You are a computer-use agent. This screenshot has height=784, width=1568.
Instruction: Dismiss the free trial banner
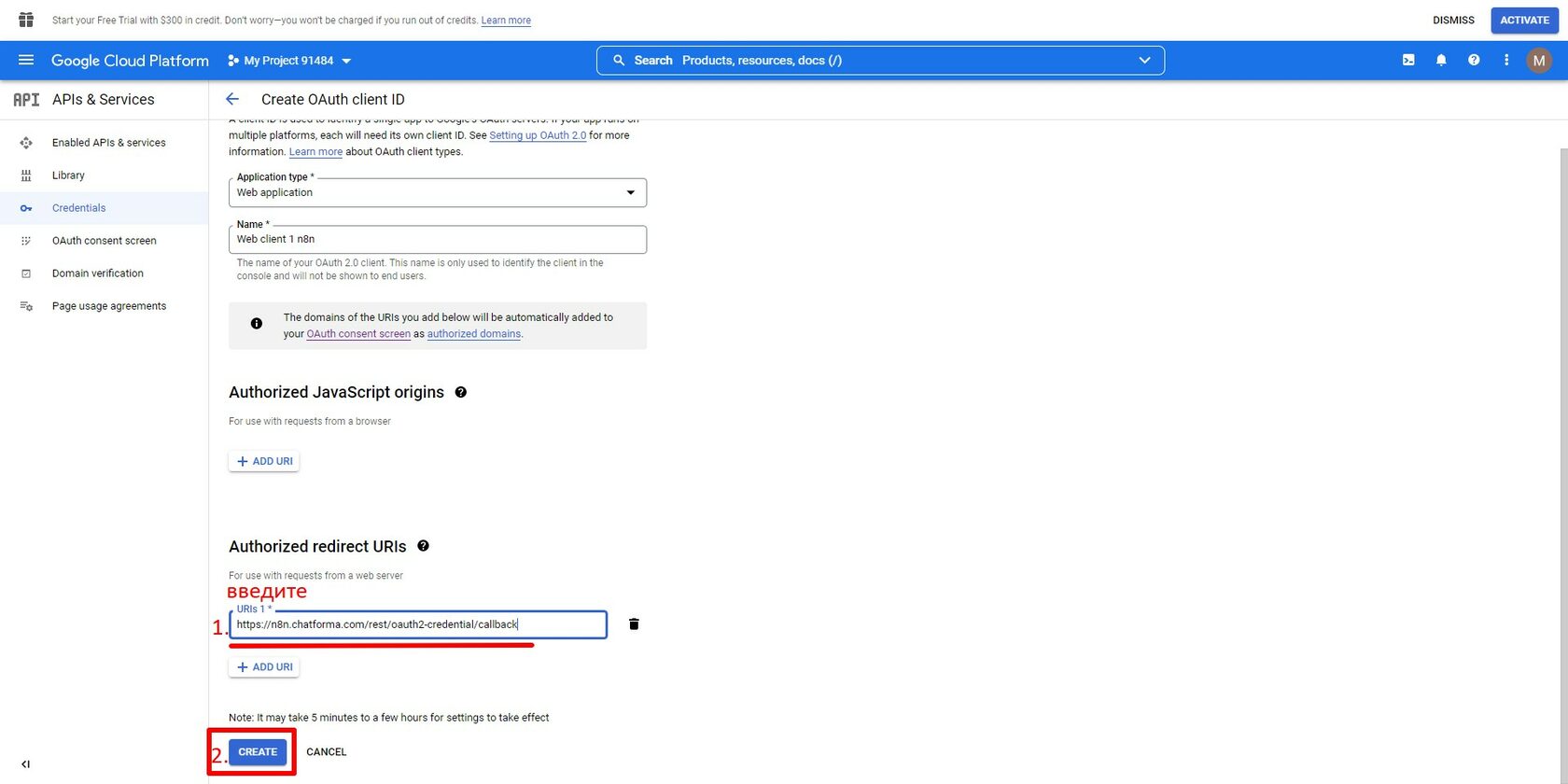pos(1453,21)
